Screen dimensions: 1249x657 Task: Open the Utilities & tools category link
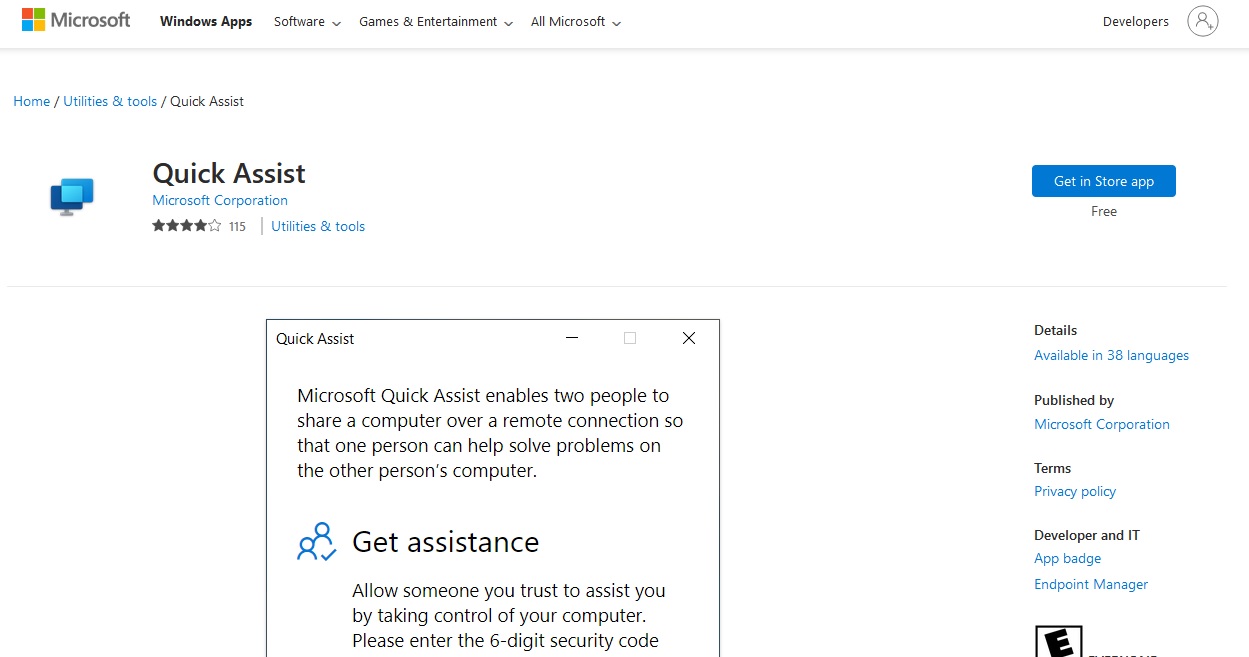(318, 226)
